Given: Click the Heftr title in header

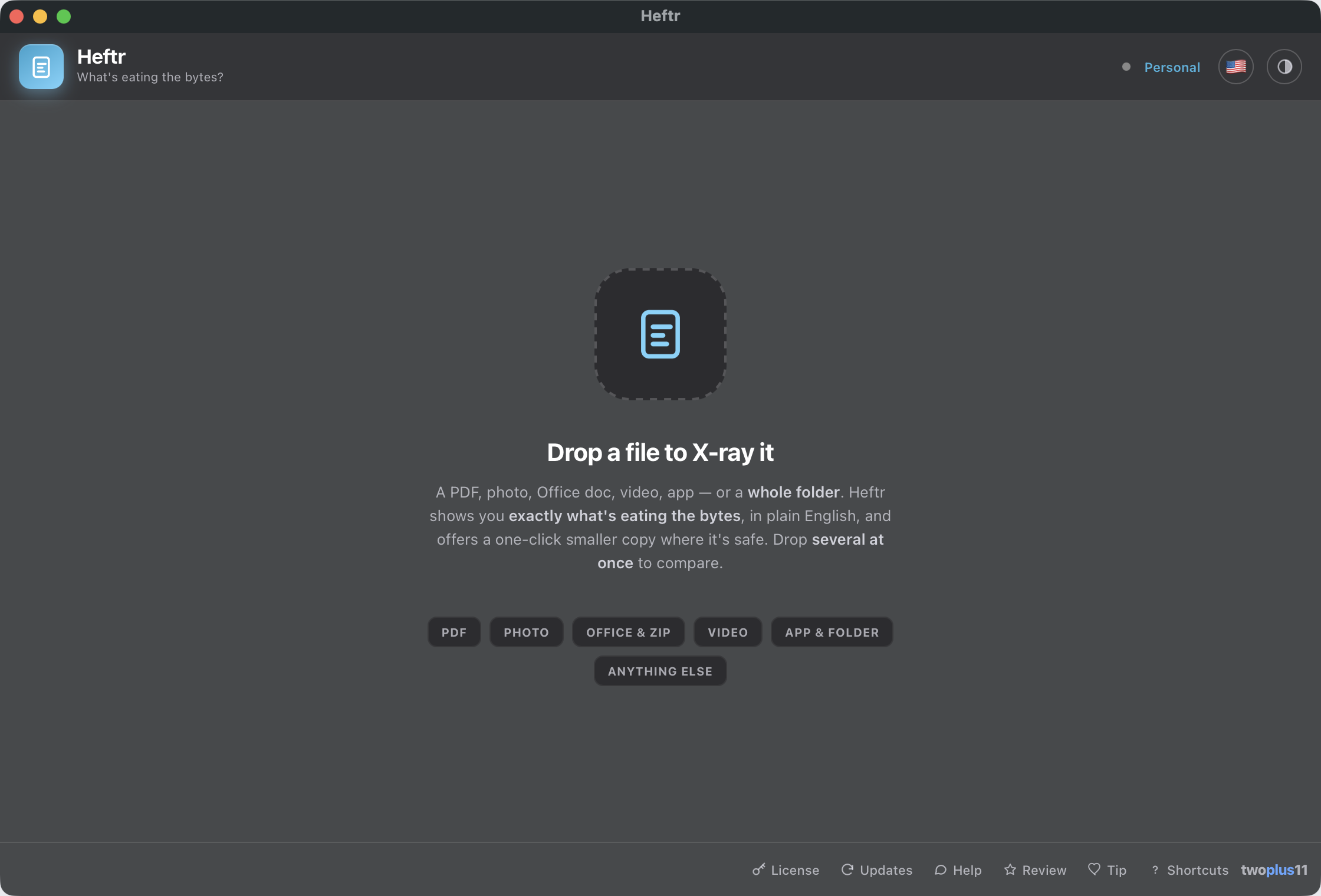Looking at the screenshot, I should pyautogui.click(x=101, y=57).
